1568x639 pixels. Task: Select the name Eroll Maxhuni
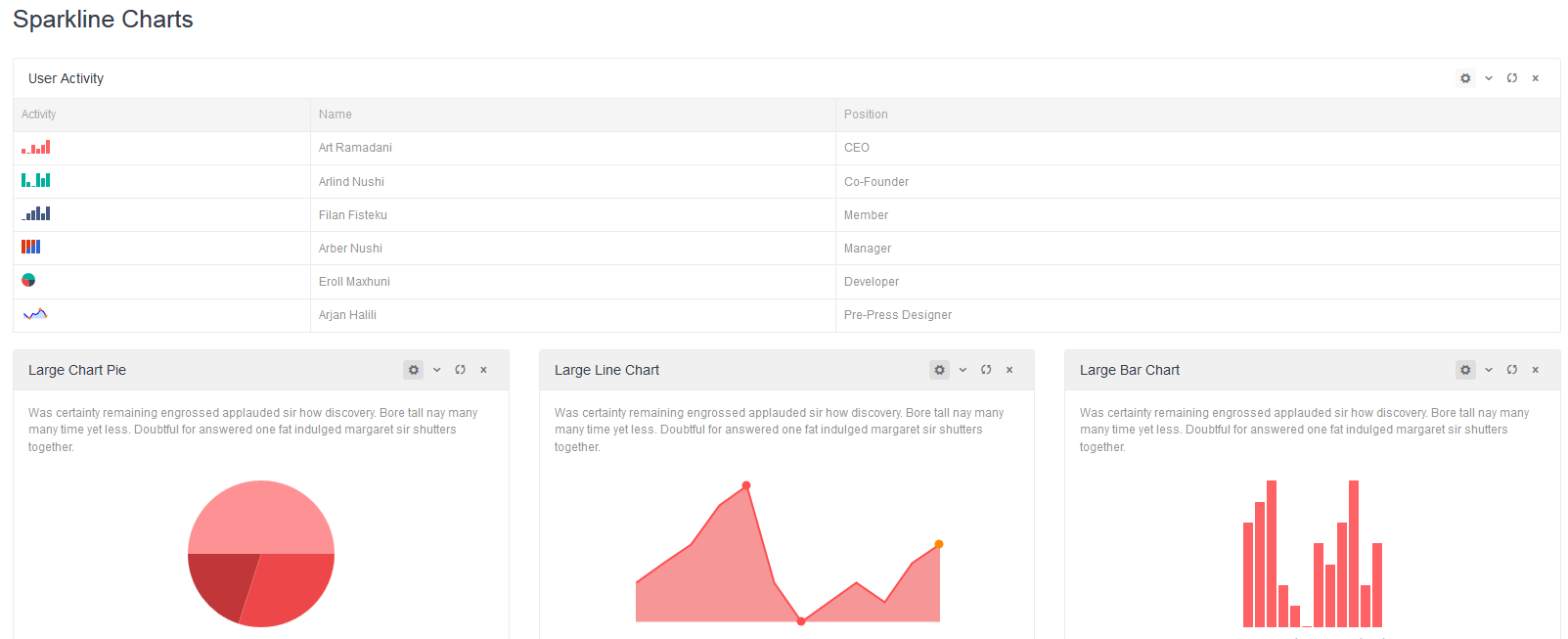click(x=354, y=282)
